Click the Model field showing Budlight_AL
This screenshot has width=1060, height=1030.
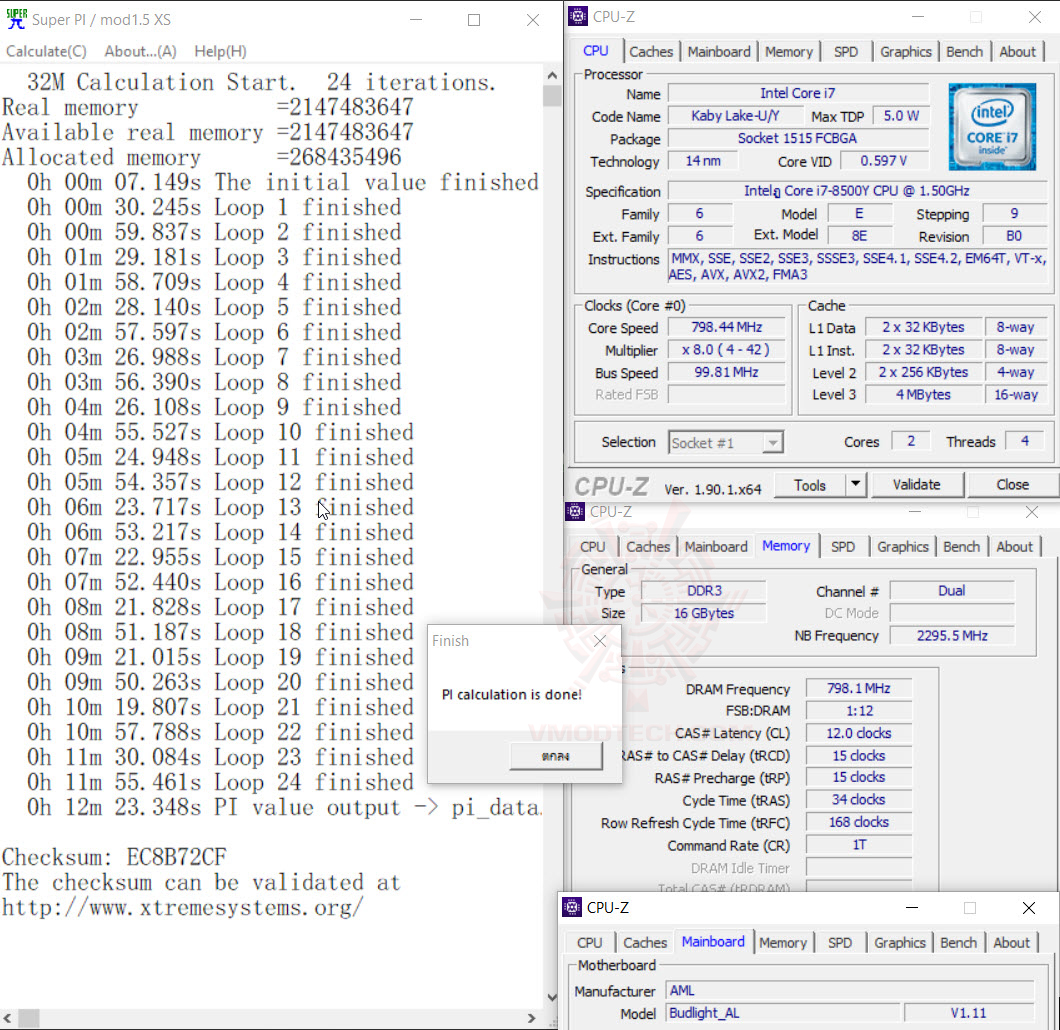coord(784,1013)
